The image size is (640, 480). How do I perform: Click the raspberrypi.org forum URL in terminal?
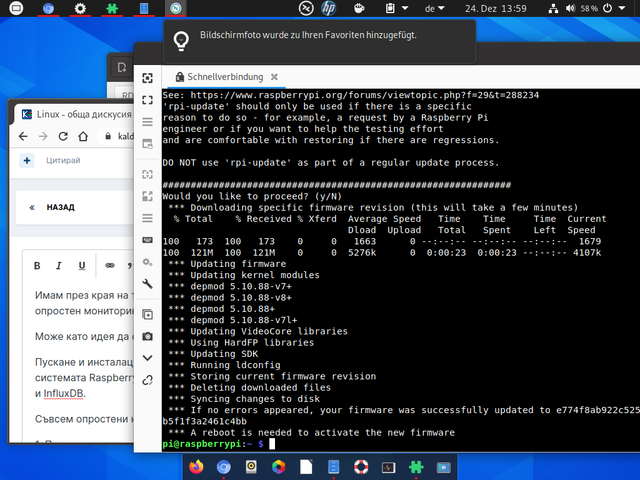click(x=364, y=95)
